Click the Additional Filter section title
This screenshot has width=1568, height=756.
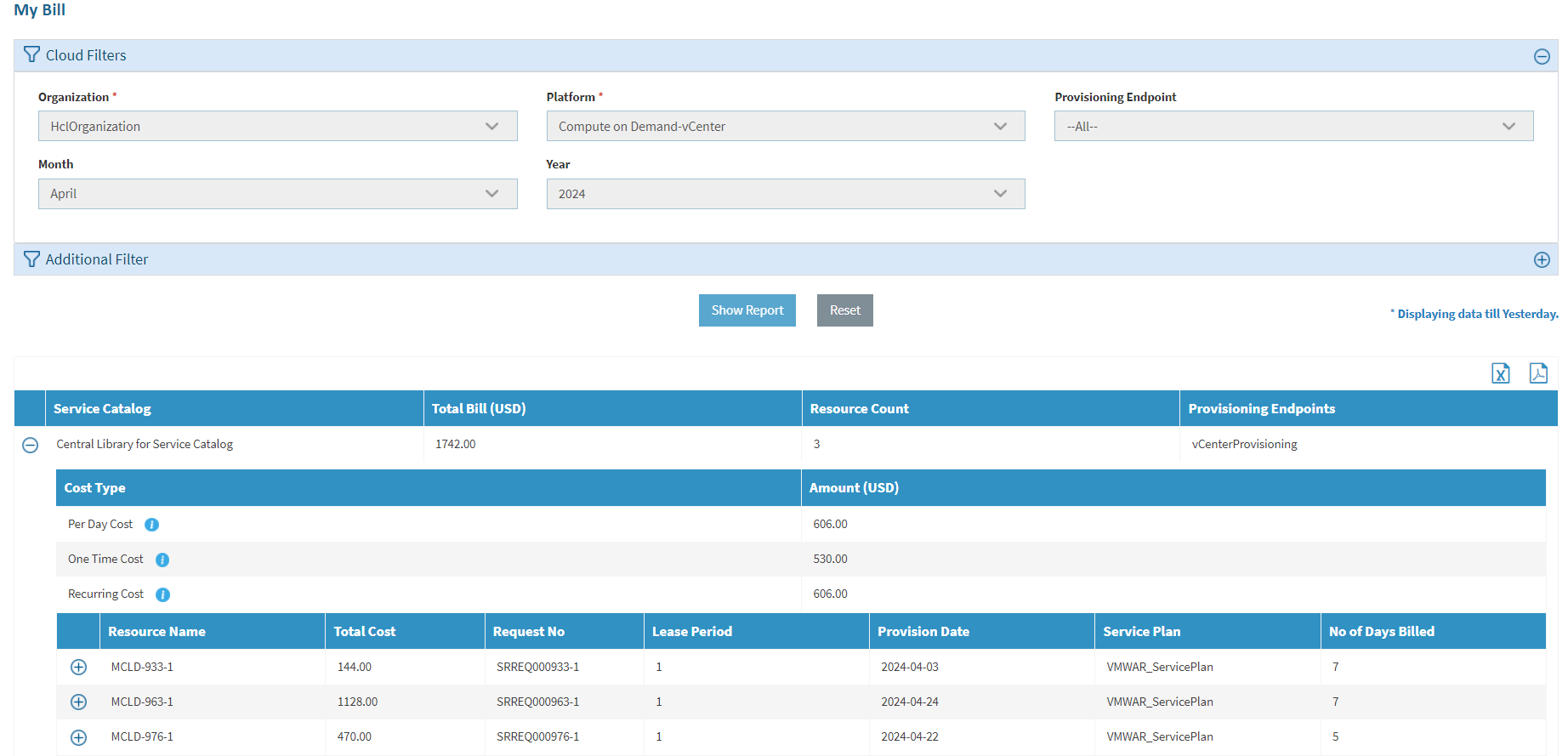(x=97, y=259)
